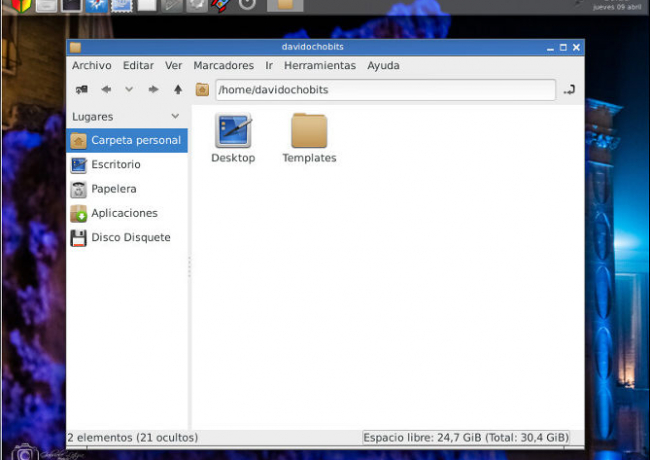
Task: Open the navigation history dropdown arrow
Action: [129, 90]
